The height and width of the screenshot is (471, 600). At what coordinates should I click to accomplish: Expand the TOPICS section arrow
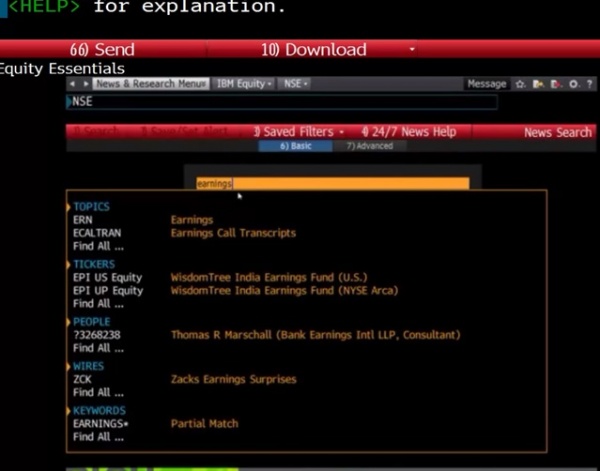68,207
